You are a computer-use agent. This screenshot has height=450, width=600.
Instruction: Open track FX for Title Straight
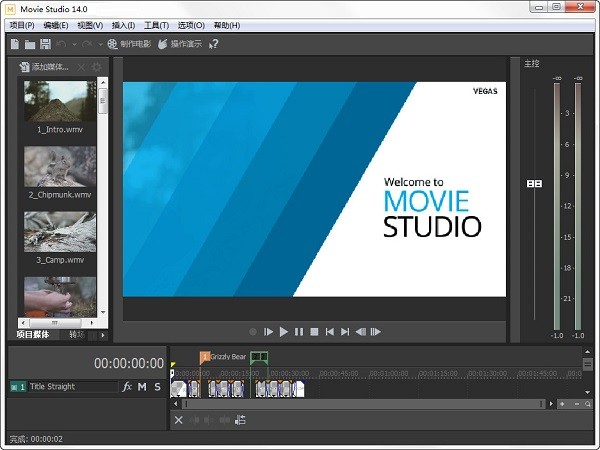(x=127, y=387)
